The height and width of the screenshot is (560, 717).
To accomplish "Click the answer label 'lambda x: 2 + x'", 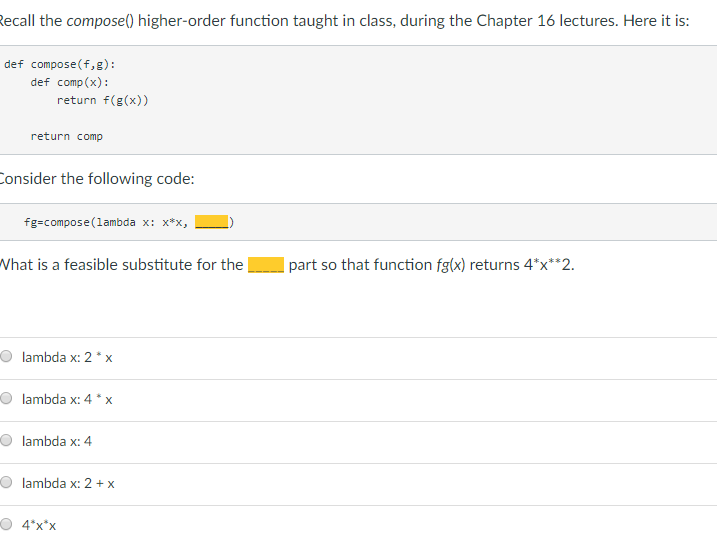I will click(x=68, y=483).
